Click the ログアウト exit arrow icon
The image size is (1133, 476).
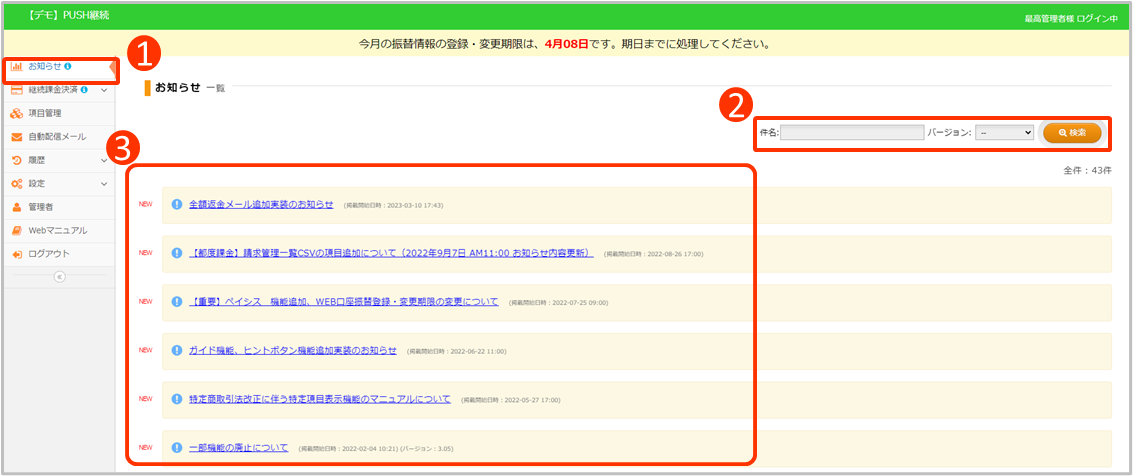17,254
